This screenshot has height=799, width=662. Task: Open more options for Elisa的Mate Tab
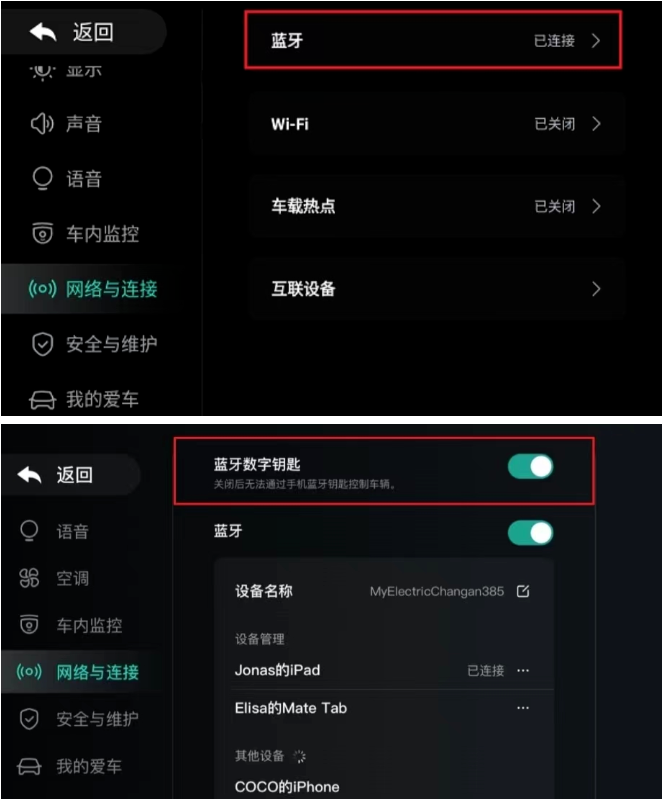tap(523, 708)
